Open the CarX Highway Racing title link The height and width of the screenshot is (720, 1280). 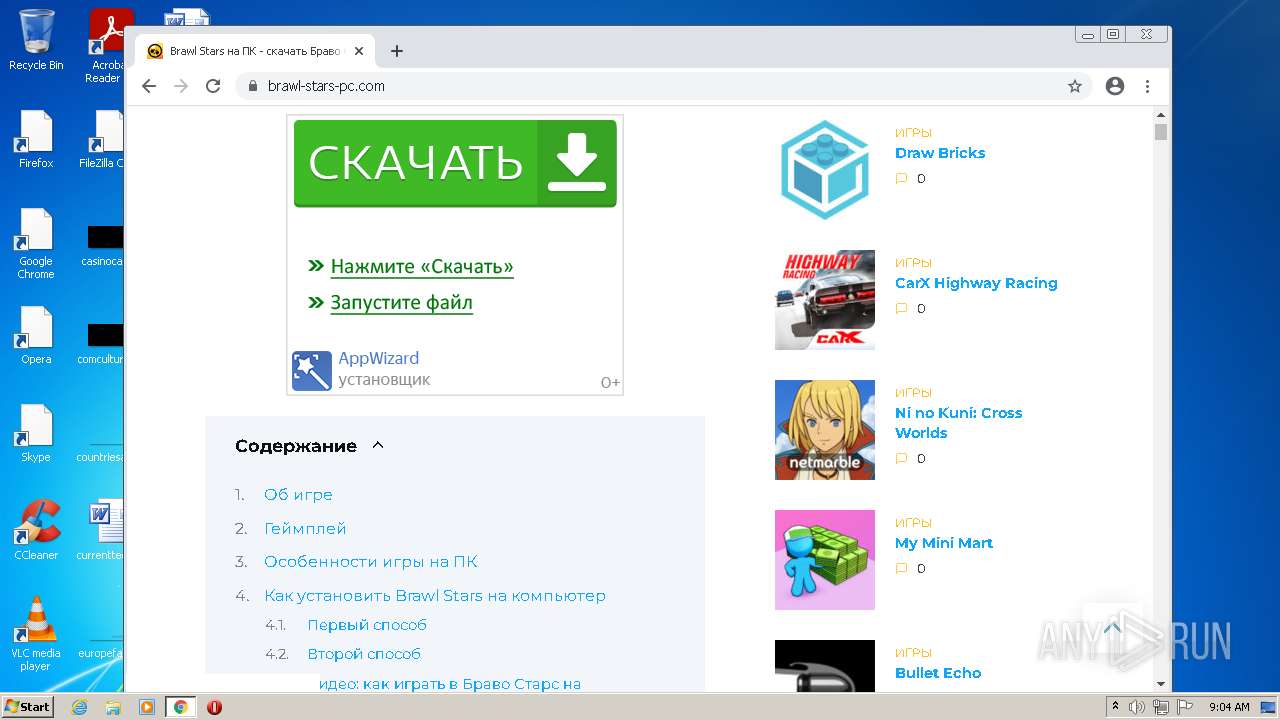click(x=976, y=283)
